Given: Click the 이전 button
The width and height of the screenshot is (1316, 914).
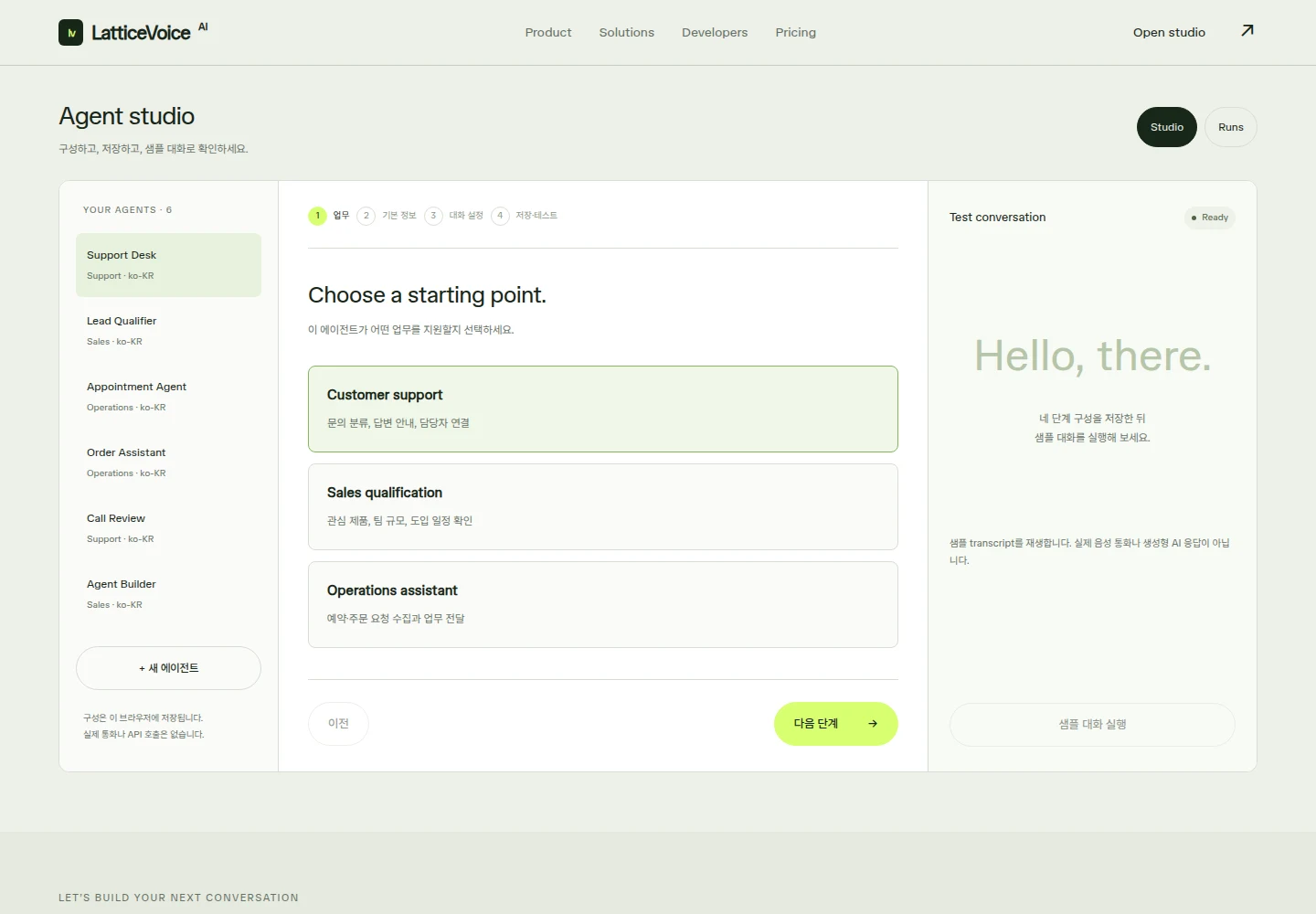Looking at the screenshot, I should pyautogui.click(x=338, y=724).
